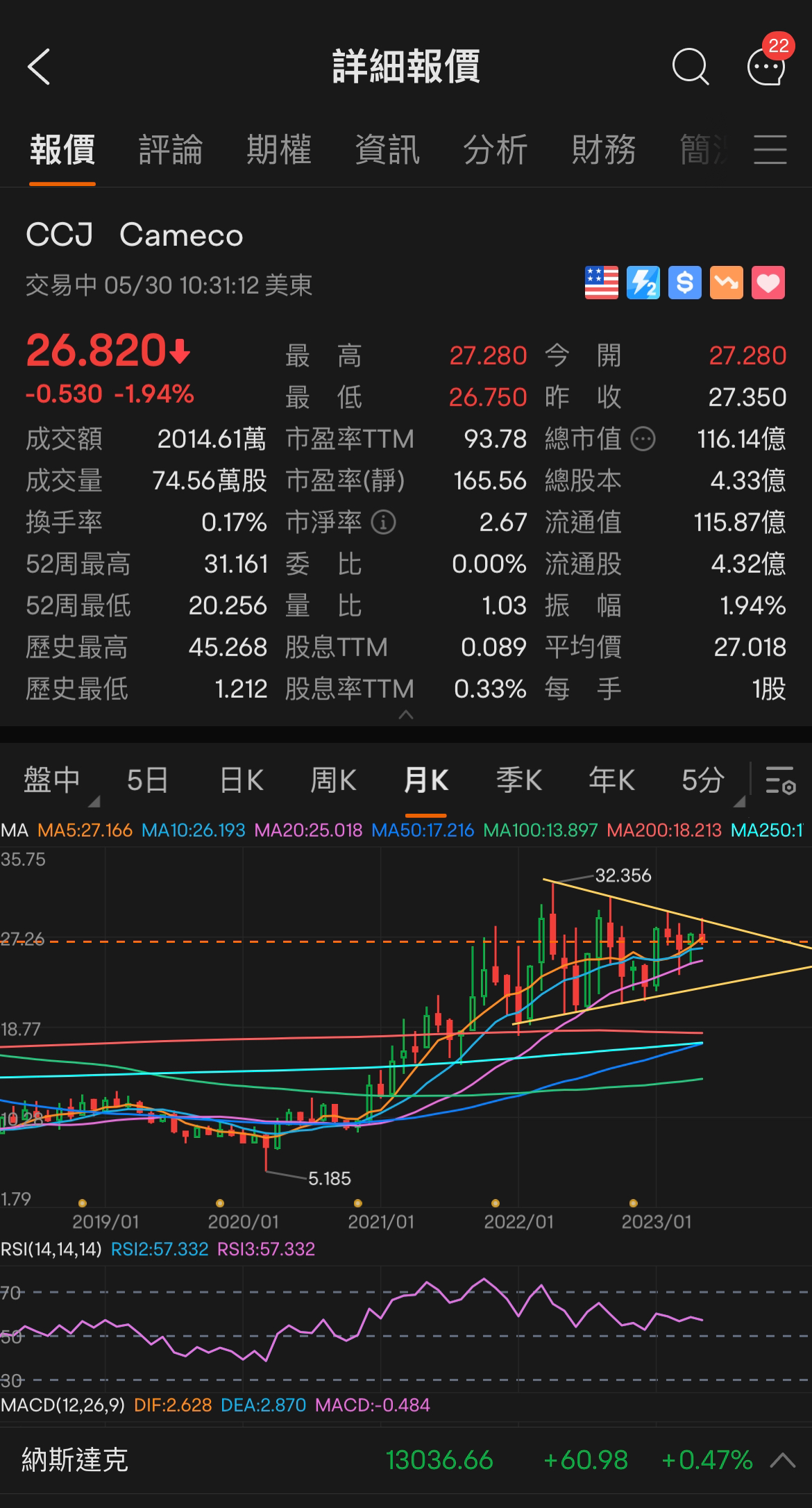Tap the US flag market icon
Image resolution: width=812 pixels, height=1508 pixels.
pyautogui.click(x=602, y=283)
